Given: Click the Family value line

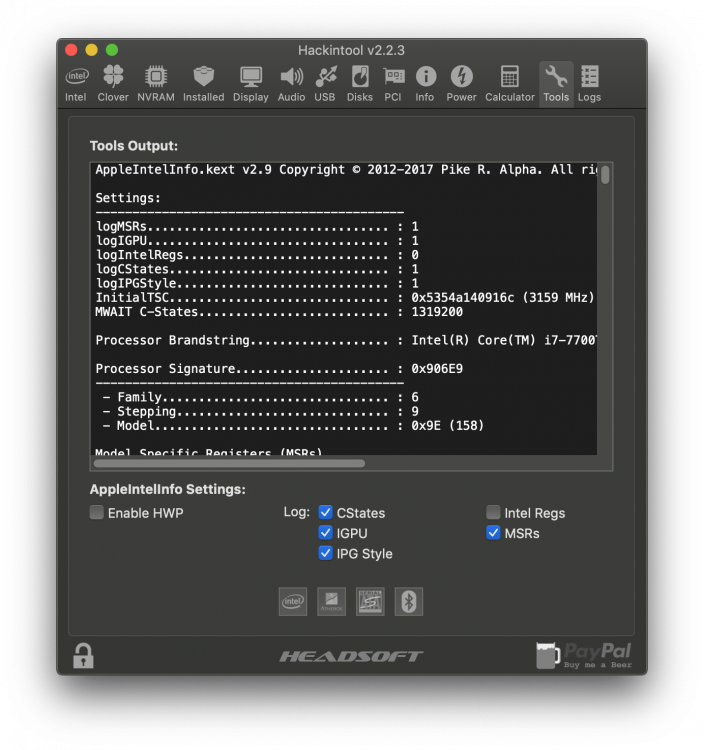Looking at the screenshot, I should (261, 397).
